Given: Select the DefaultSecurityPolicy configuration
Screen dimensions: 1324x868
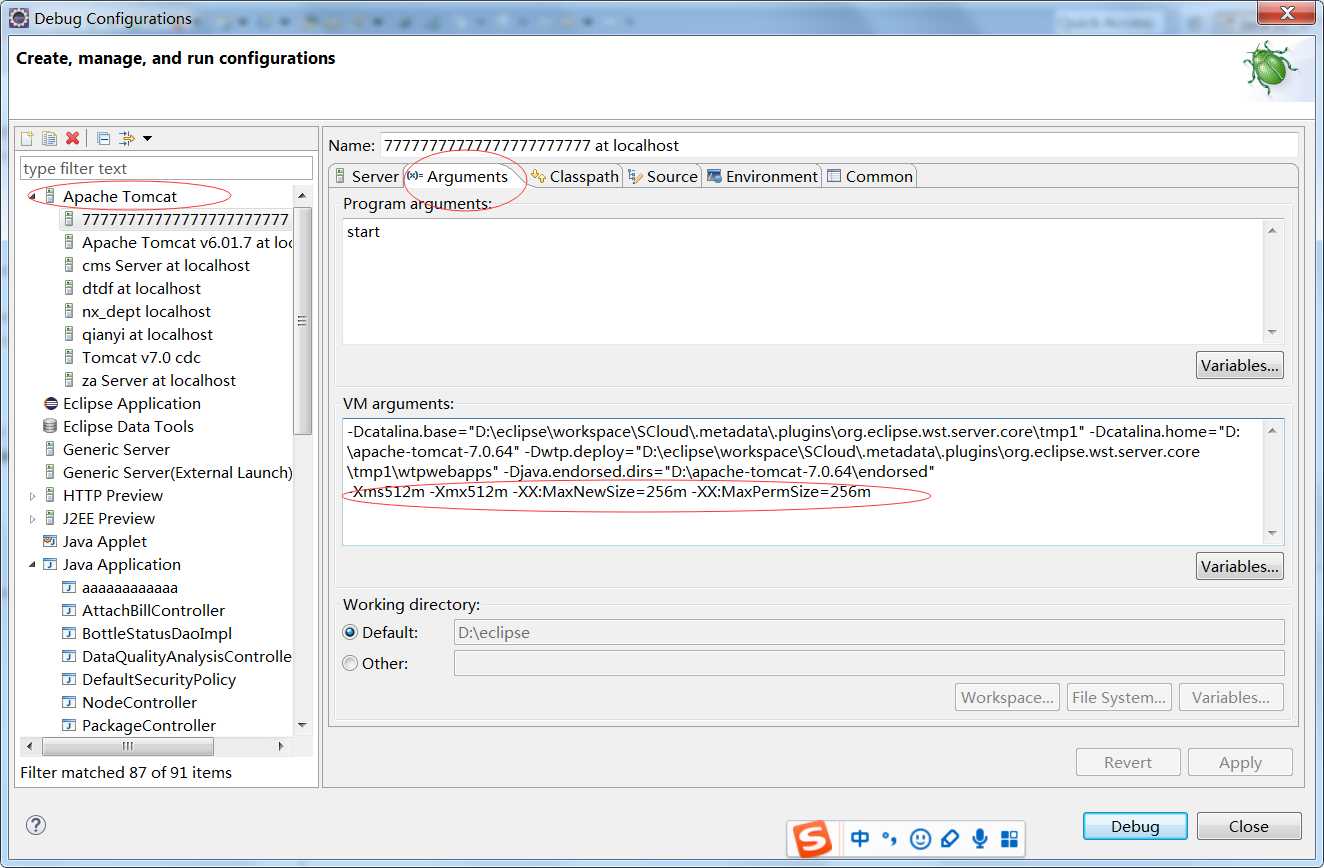Looking at the screenshot, I should click(x=149, y=679).
